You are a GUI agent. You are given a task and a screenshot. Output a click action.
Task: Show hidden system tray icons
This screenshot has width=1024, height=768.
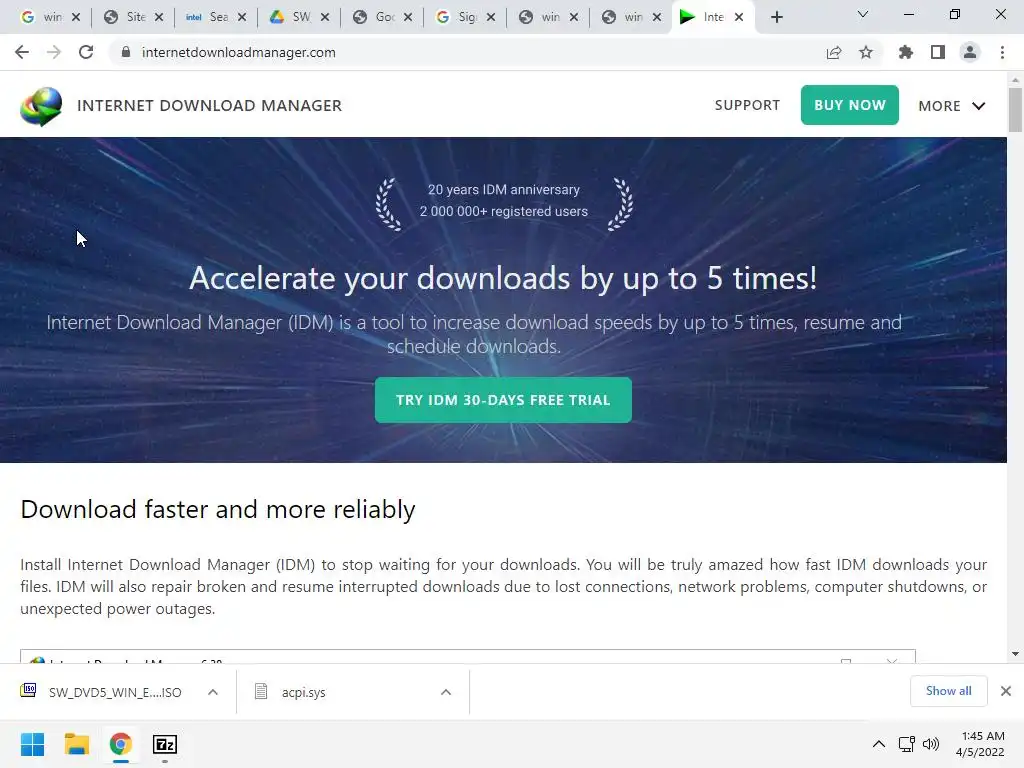[x=879, y=744]
